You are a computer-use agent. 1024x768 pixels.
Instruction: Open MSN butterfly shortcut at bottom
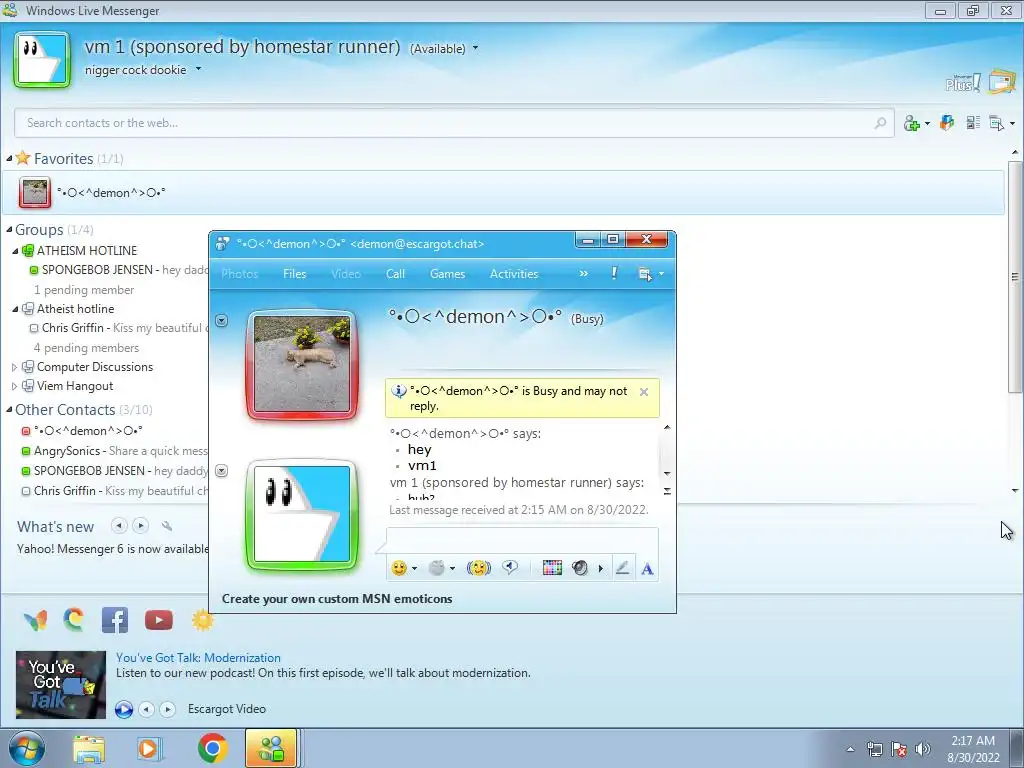[35, 620]
